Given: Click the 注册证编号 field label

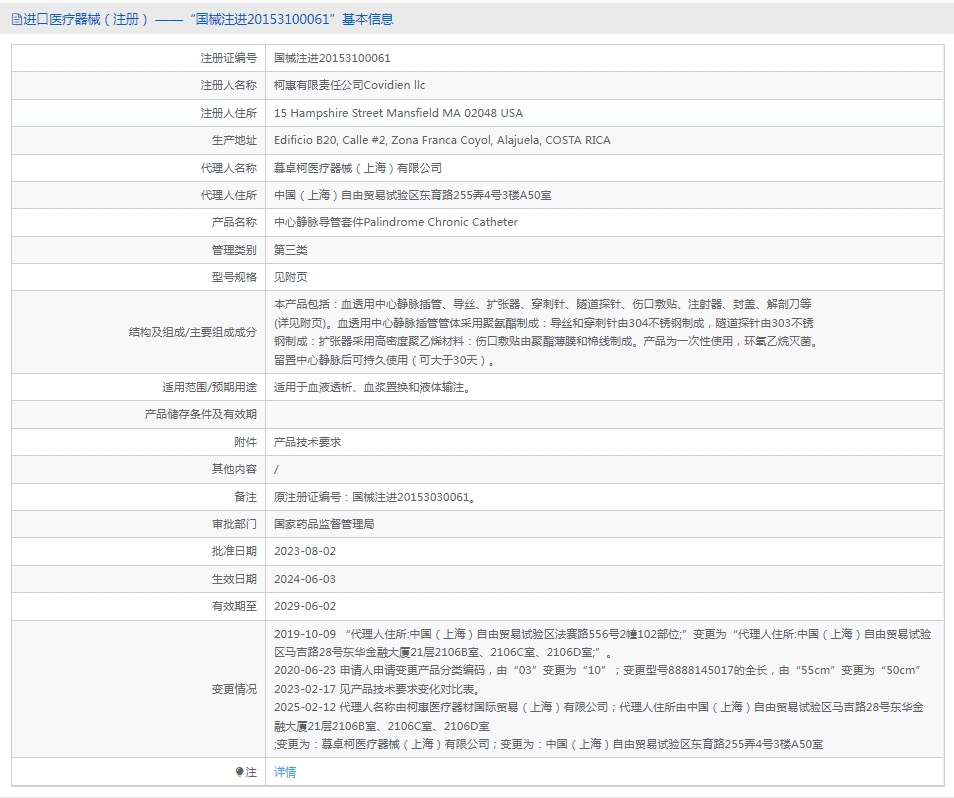Looking at the screenshot, I should pos(229,58).
